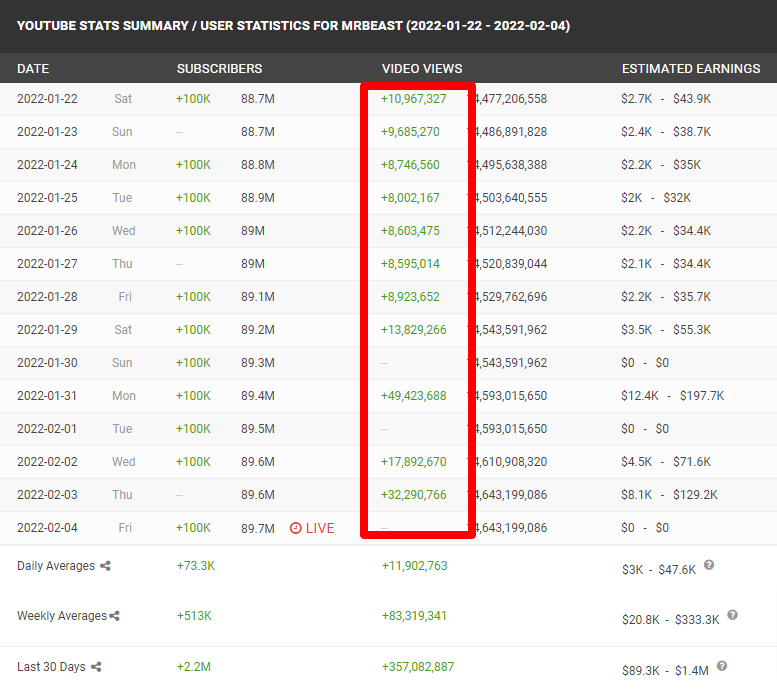Viewport: 777px width, 696px height.
Task: Select the DATE column header
Action: pos(33,68)
